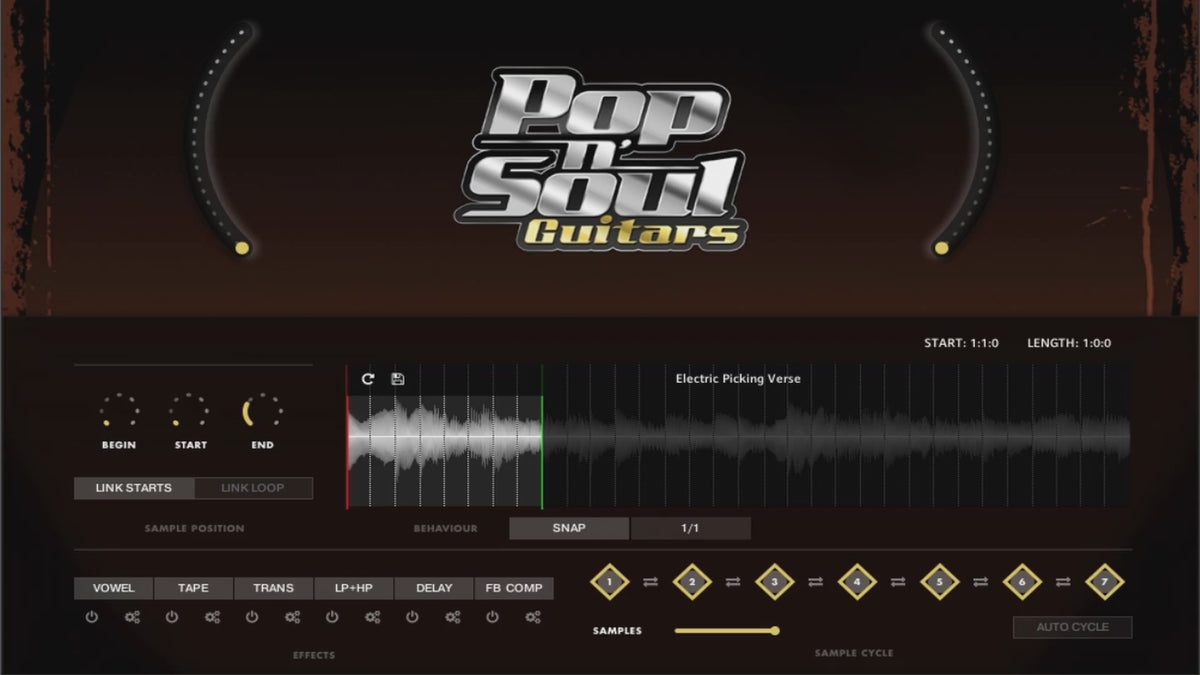Click the LINK STARTS button
The width and height of the screenshot is (1200, 675).
tap(134, 488)
